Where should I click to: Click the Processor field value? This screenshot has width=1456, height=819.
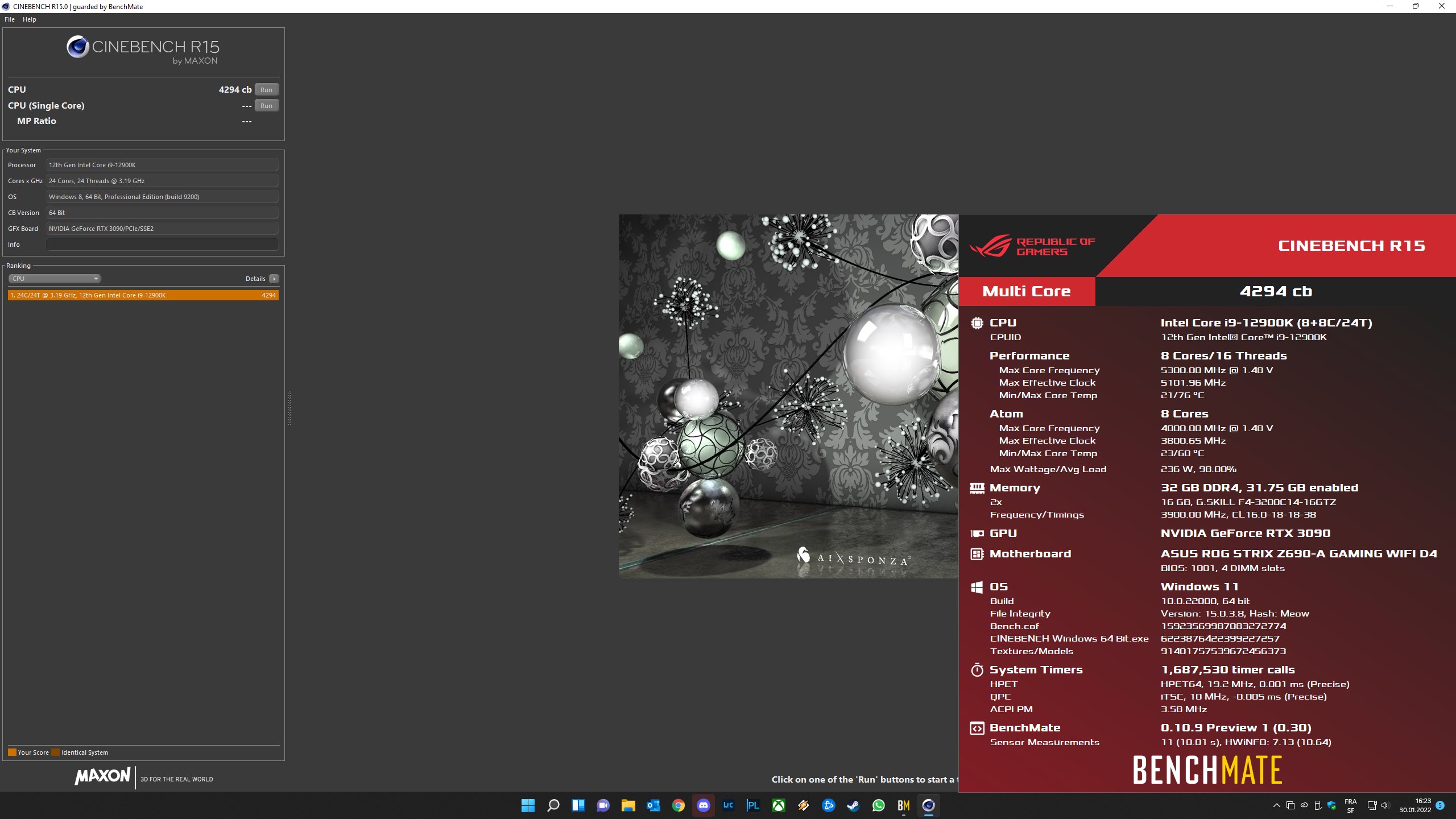(x=162, y=165)
